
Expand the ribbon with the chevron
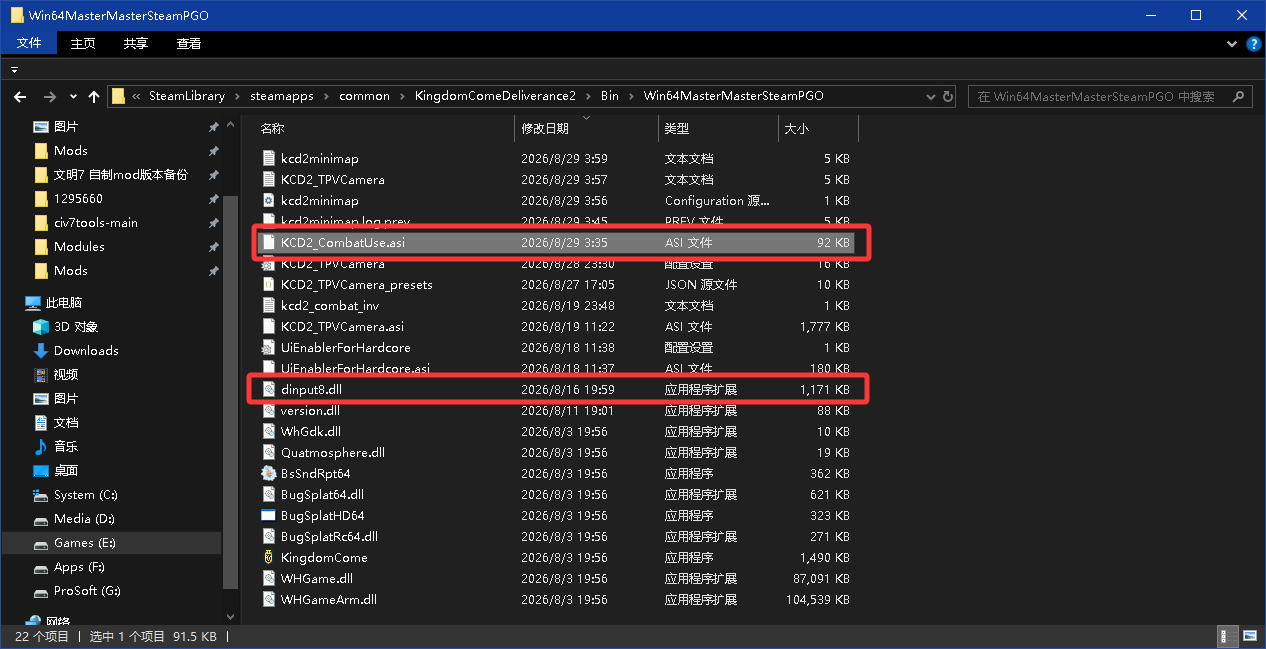(x=1233, y=44)
